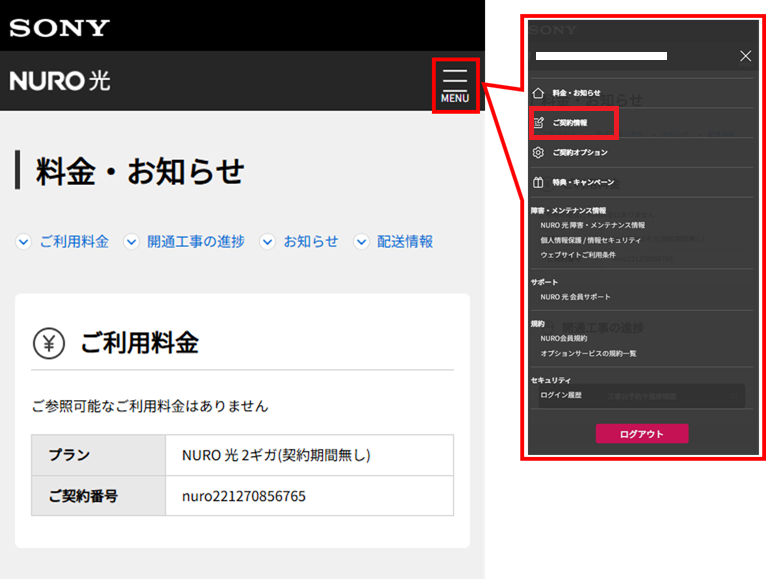
Task: Click the edit icon beside ご契約情報
Action: pyautogui.click(x=538, y=123)
